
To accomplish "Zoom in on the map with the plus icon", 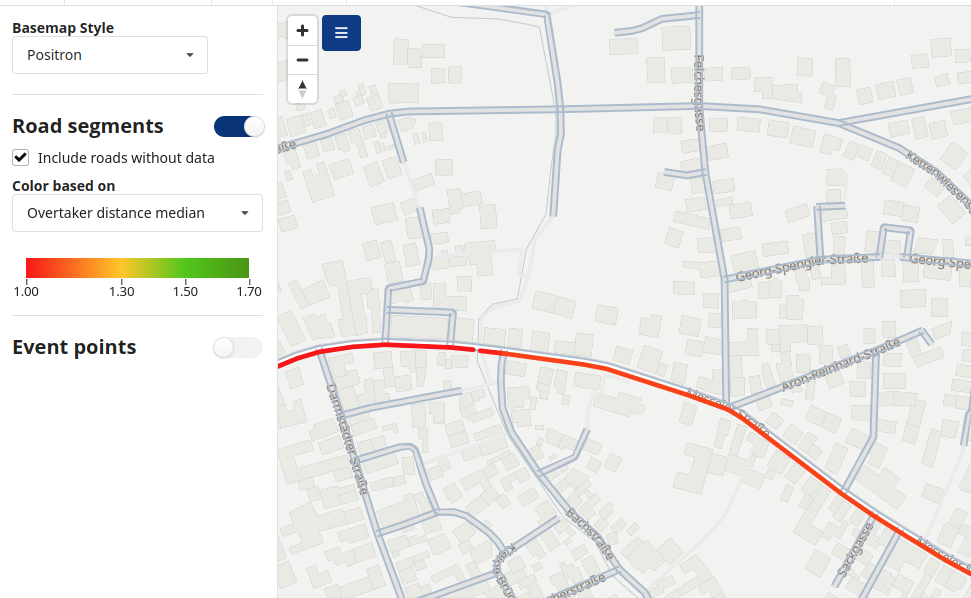I will coord(302,30).
